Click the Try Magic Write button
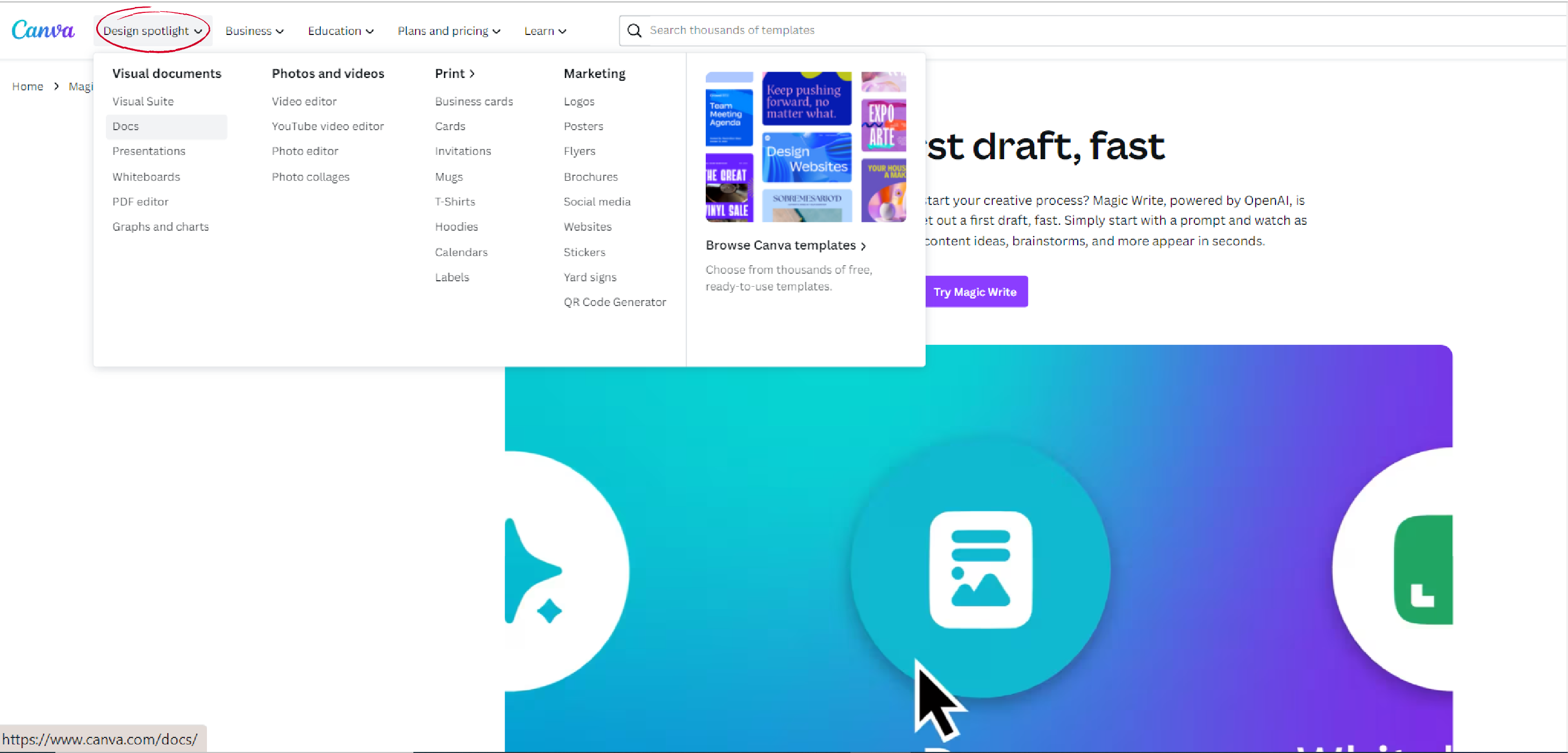Image resolution: width=1568 pixels, height=753 pixels. (x=975, y=291)
